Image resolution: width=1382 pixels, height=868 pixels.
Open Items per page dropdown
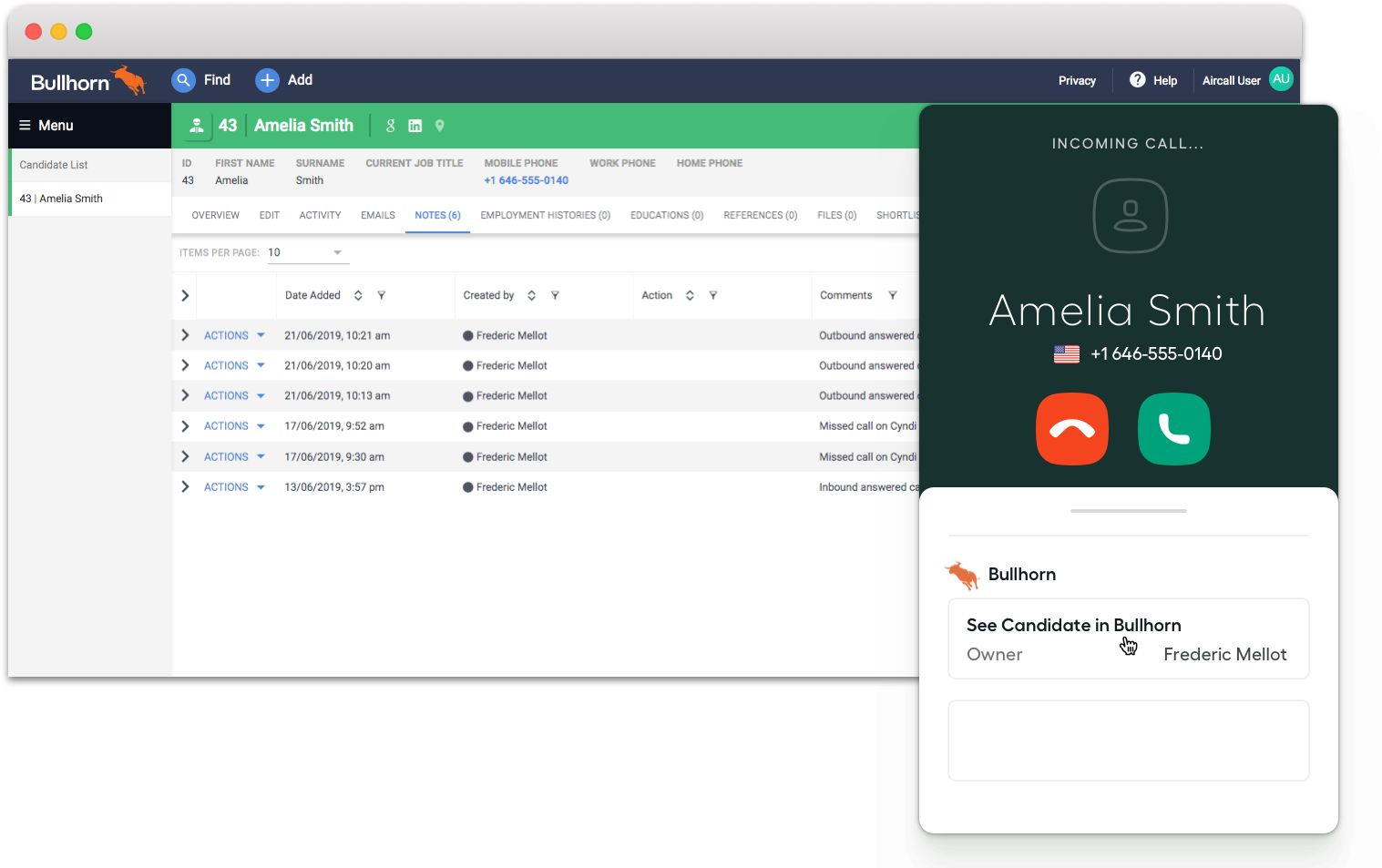[308, 253]
